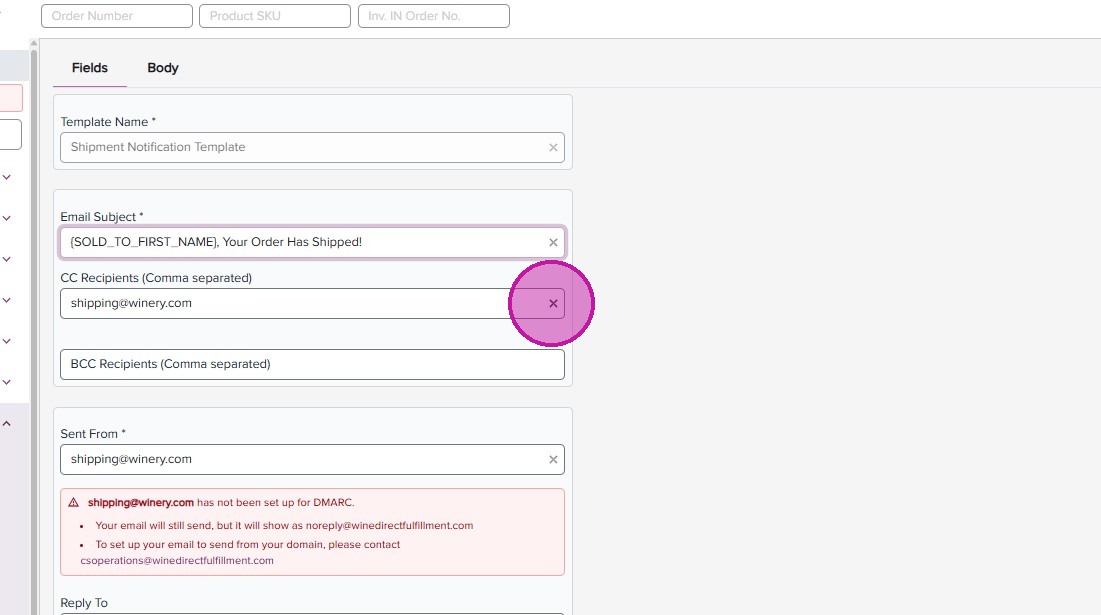Clear the Template Name field
Image resolution: width=1101 pixels, height=615 pixels.
click(x=553, y=148)
